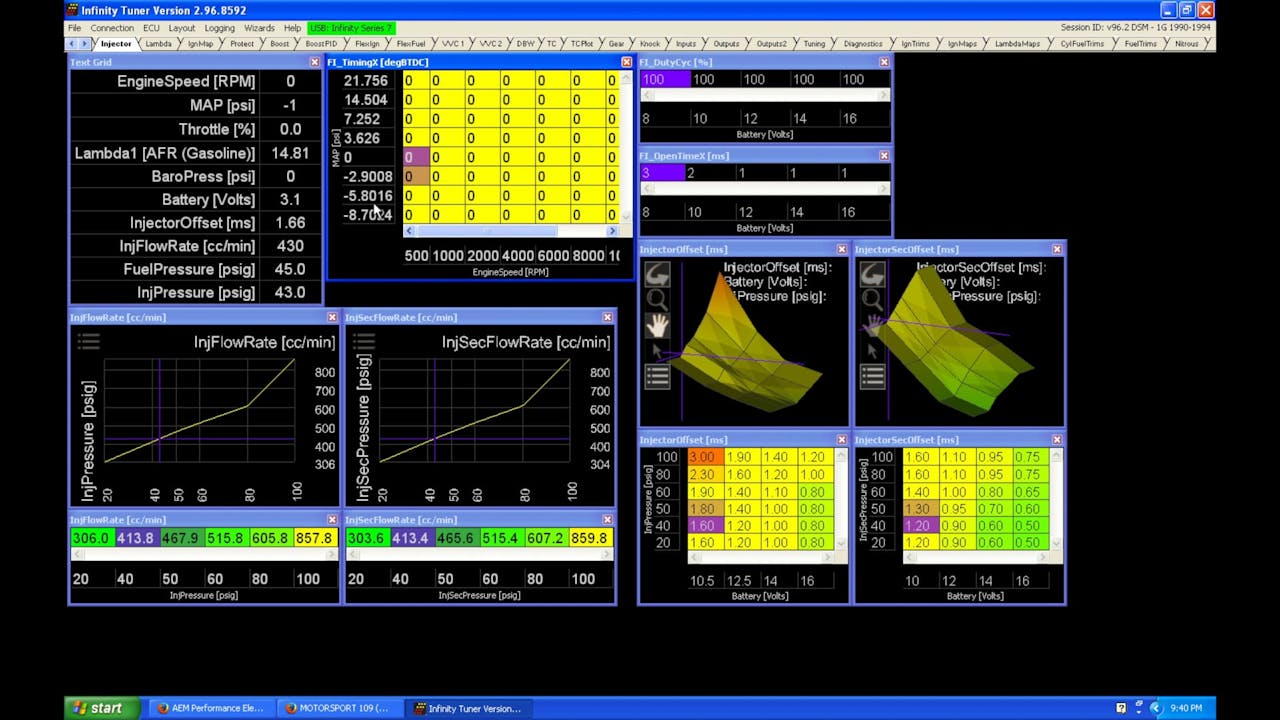Select the rotate tool in InjectorSecOffset plot

pyautogui.click(x=872, y=272)
